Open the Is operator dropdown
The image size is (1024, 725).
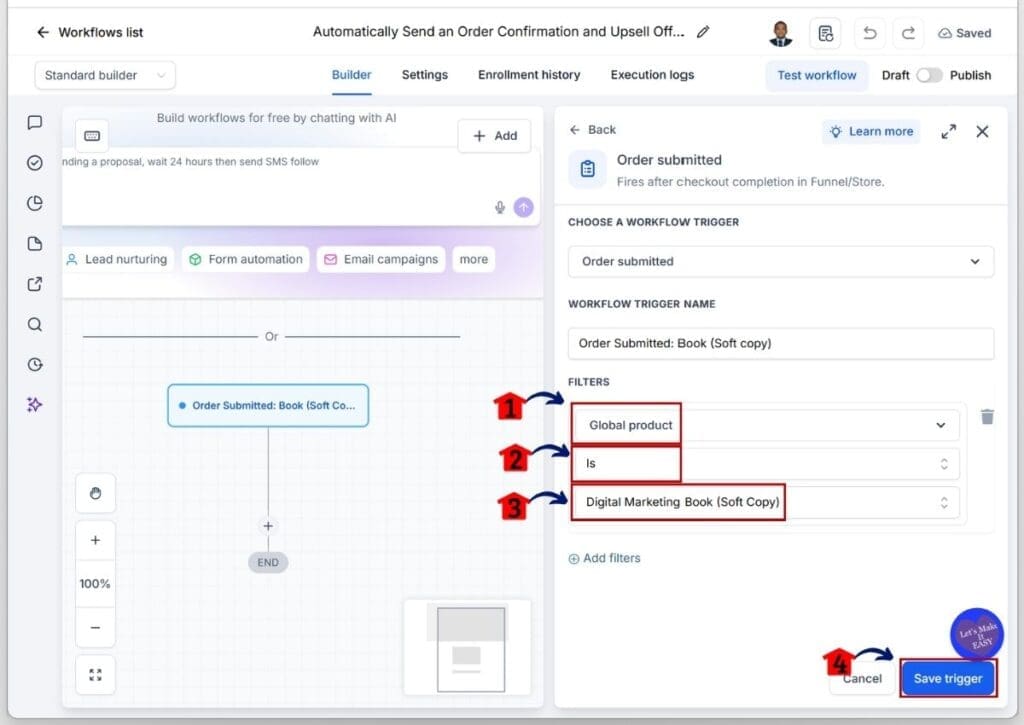765,464
